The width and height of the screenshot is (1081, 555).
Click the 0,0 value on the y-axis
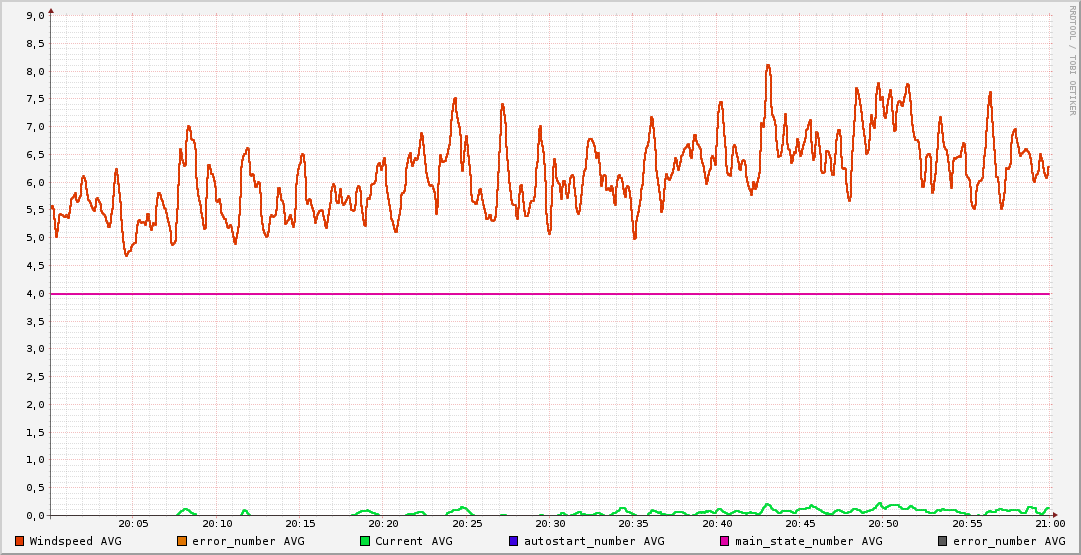coord(33,516)
